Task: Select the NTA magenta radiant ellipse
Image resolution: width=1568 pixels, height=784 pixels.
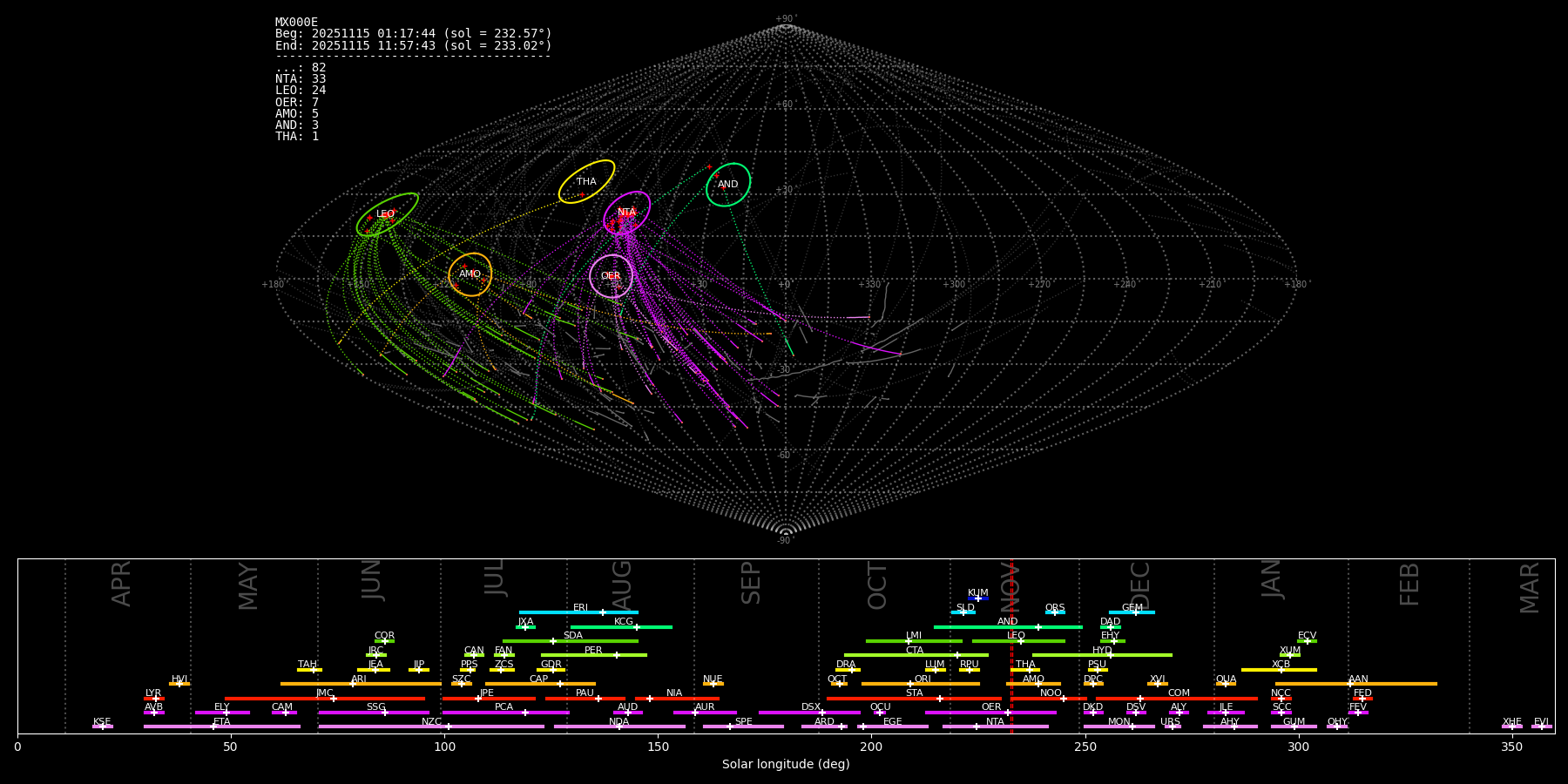Action: [626, 213]
